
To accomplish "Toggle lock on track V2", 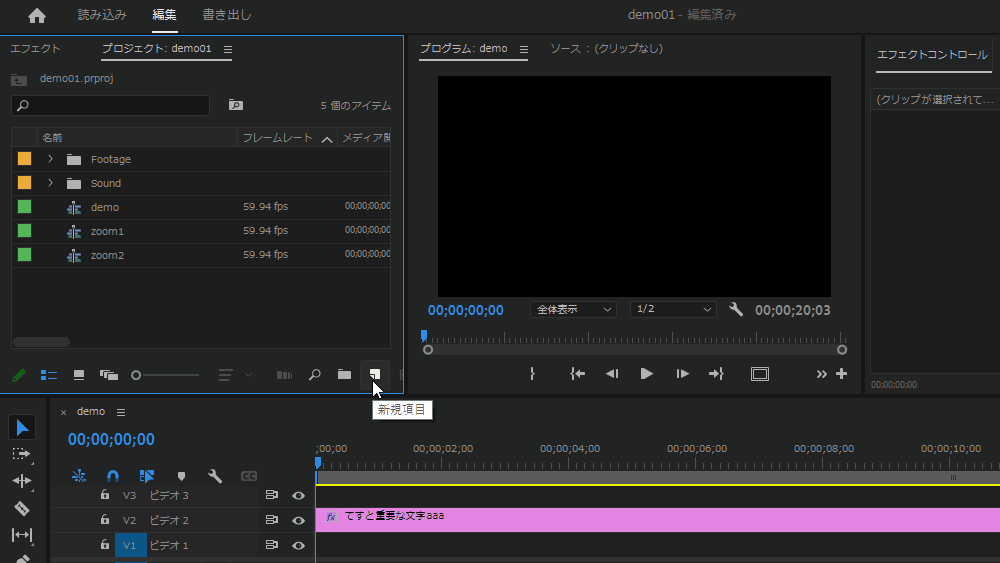I will [x=105, y=519].
